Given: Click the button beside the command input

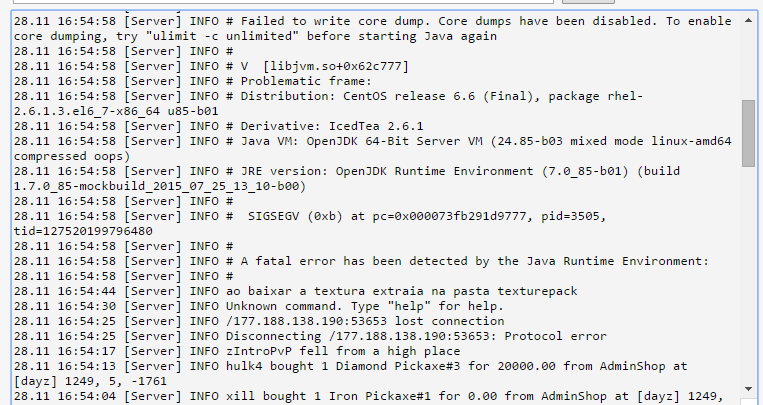Looking at the screenshot, I should [588, 1].
